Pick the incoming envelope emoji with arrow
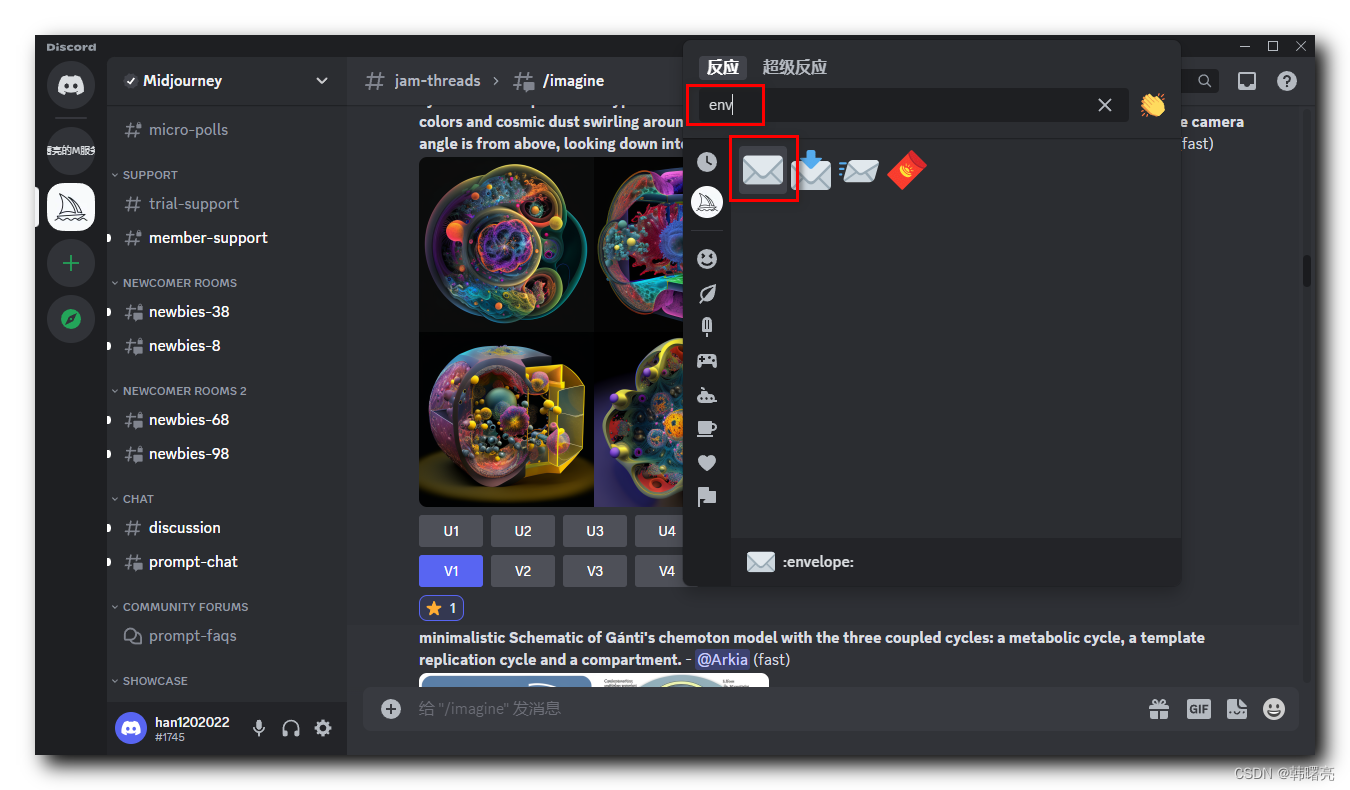The height and width of the screenshot is (790, 1350). click(x=811, y=171)
